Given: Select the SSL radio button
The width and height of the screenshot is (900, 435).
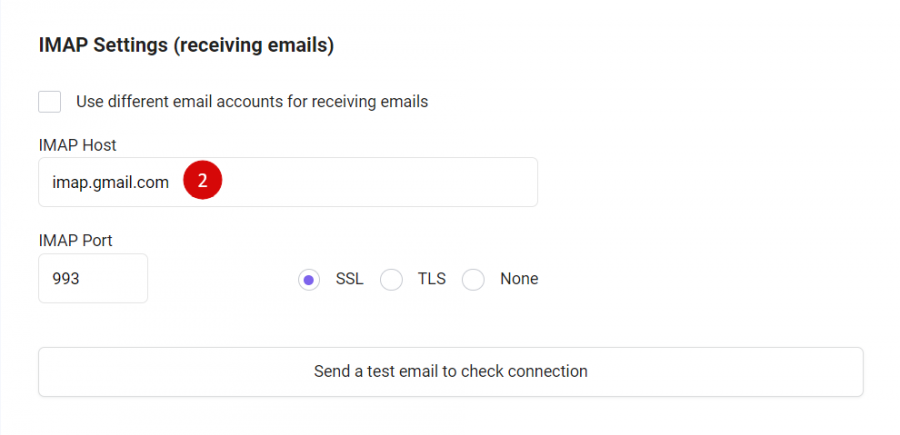Looking at the screenshot, I should [x=309, y=280].
